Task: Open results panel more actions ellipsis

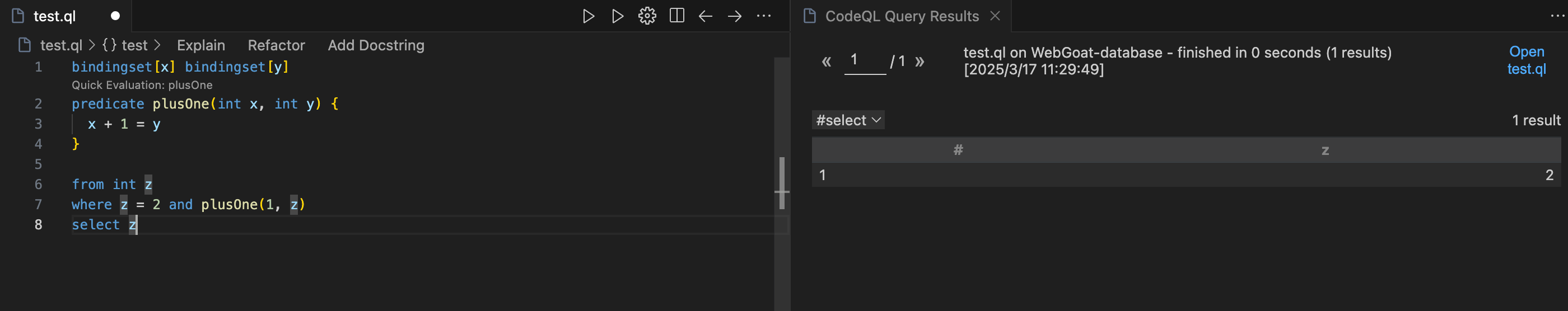Action: (x=1556, y=16)
